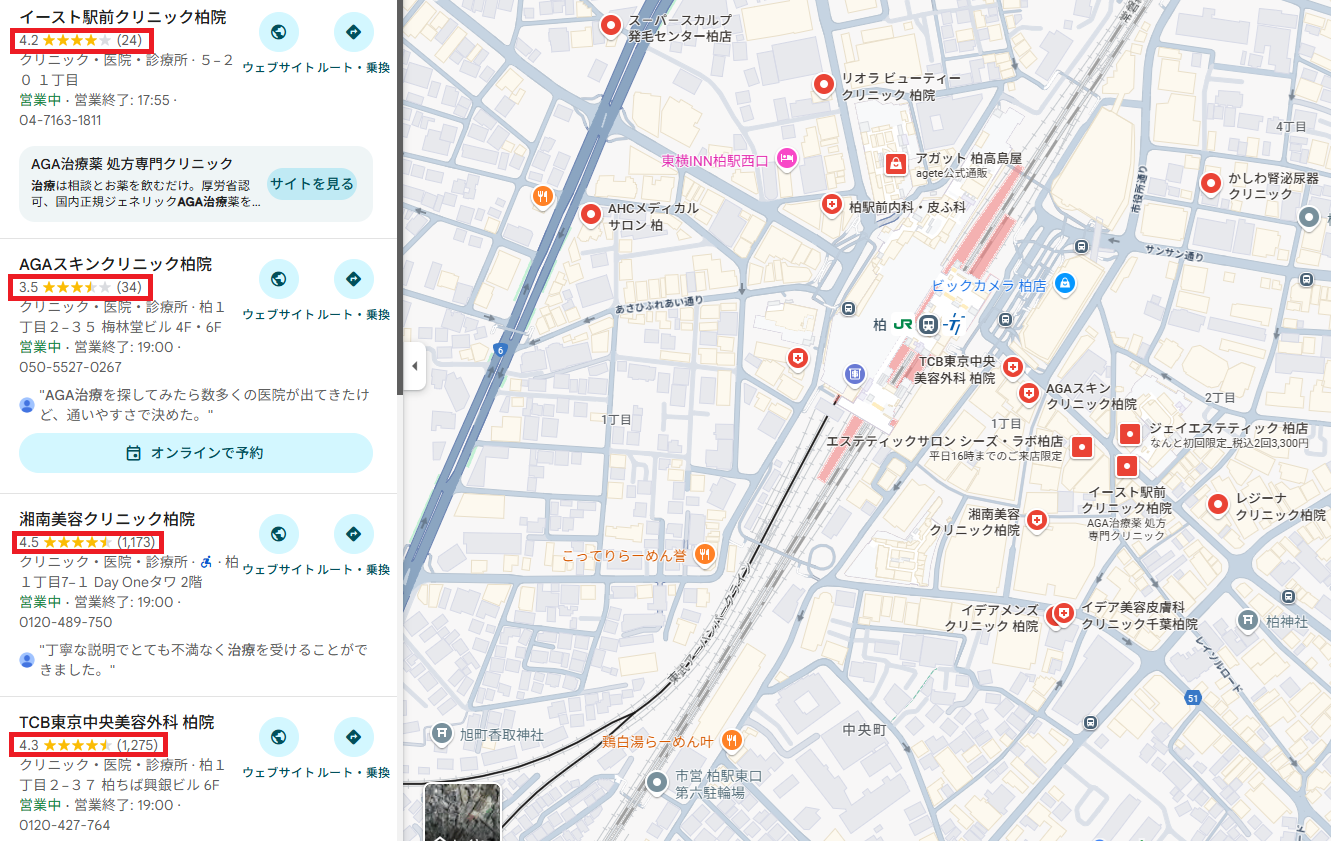Viewport: 1331px width, 841px height.
Task: Select AGAスキンクリニック柏院 map pin
Action: tap(1028, 393)
